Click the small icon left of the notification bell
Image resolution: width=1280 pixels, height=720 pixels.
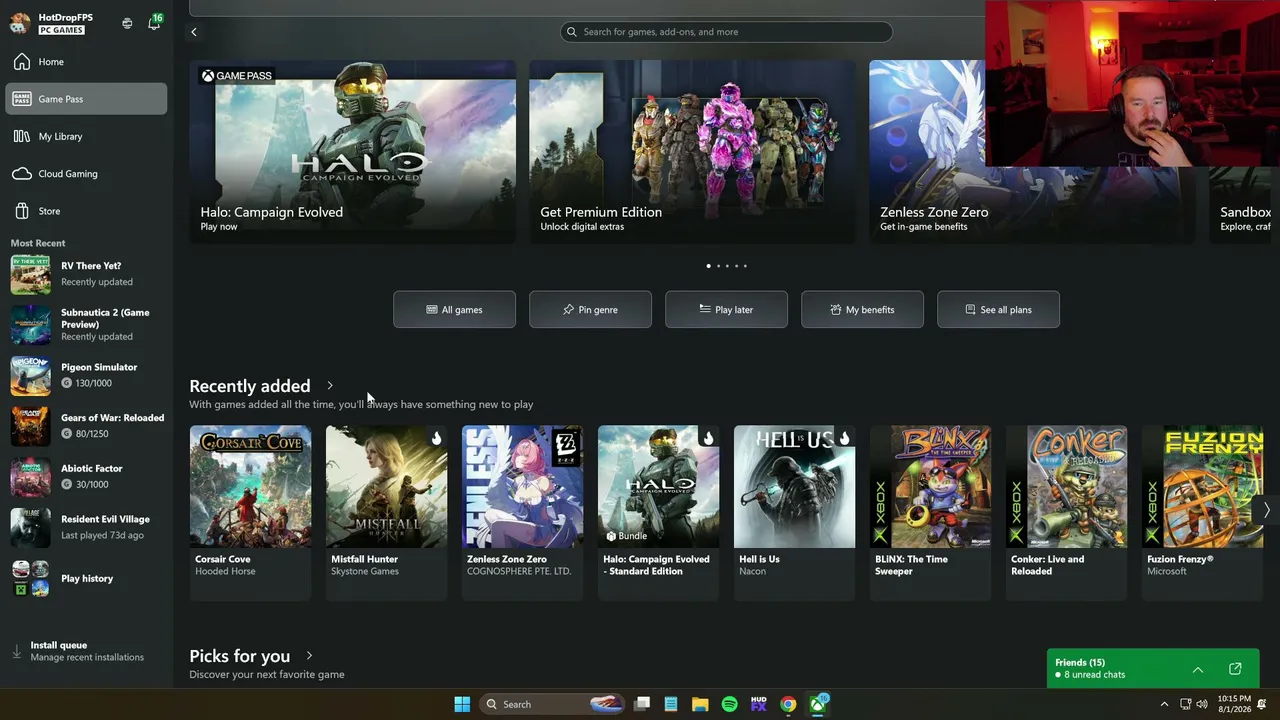[x=127, y=23]
